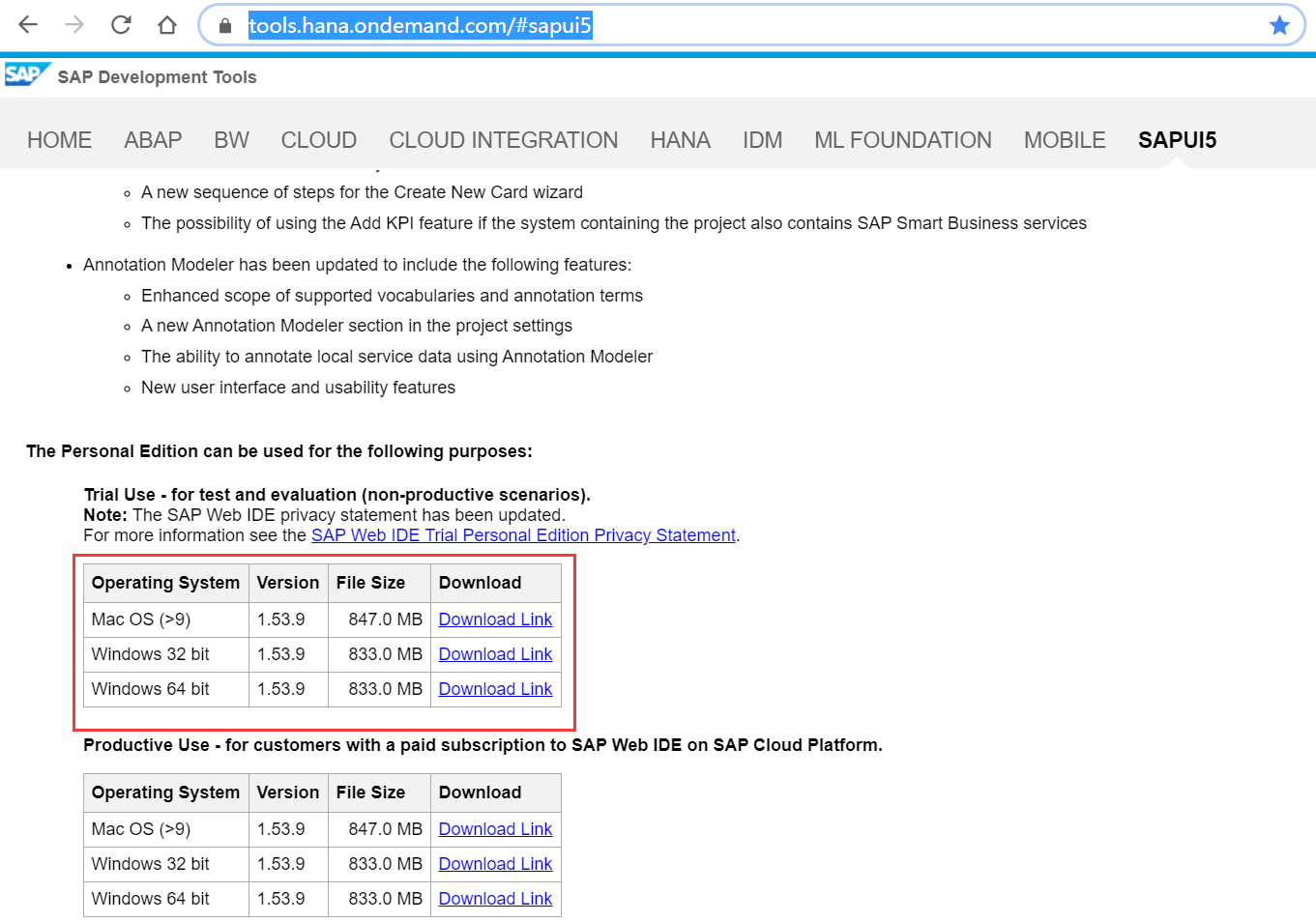This screenshot has width=1316, height=922.
Task: Click Trial table Version header
Action: (x=288, y=583)
